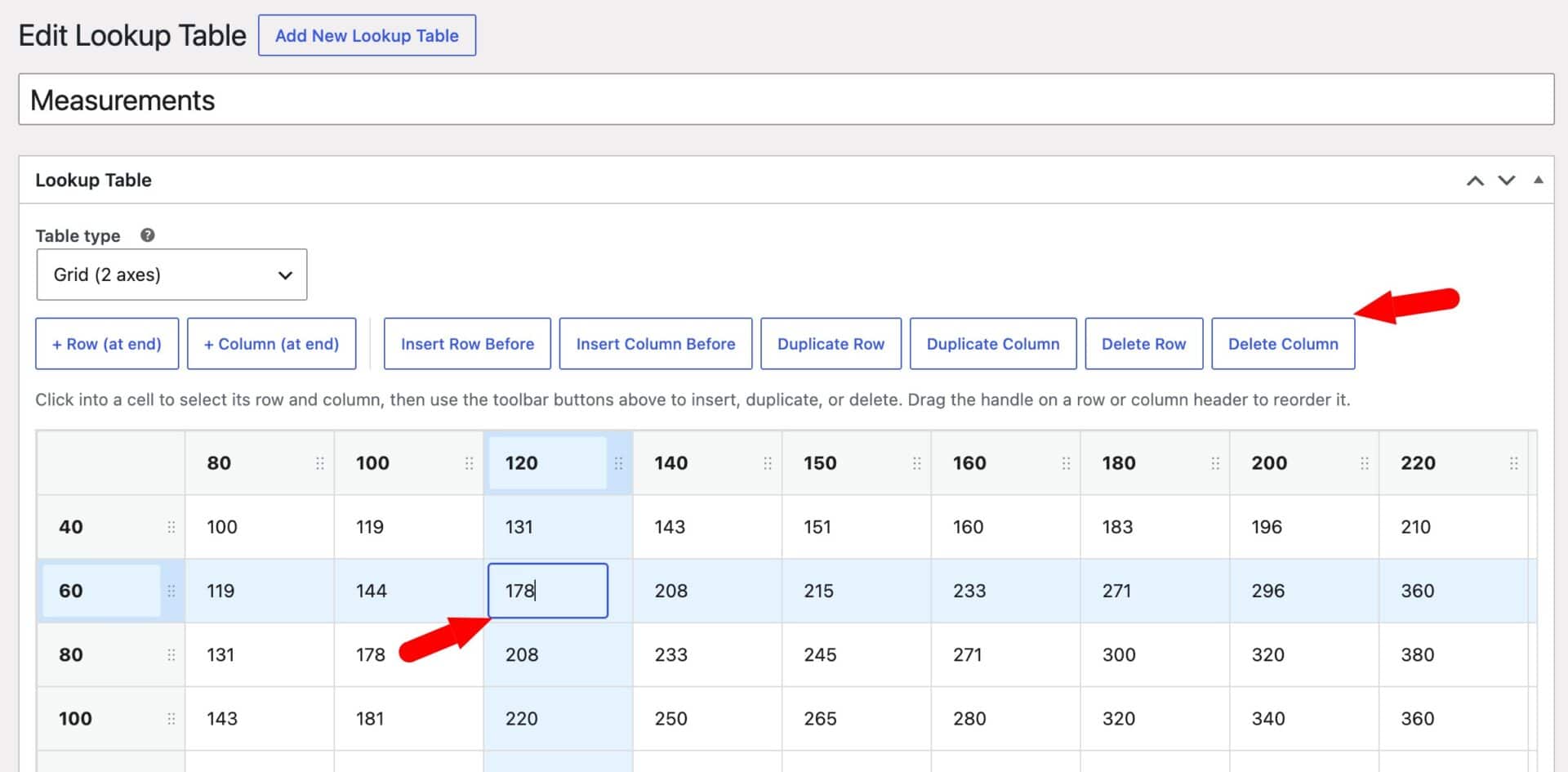Select the active cell containing 178
The height and width of the screenshot is (772, 1568).
548,591
